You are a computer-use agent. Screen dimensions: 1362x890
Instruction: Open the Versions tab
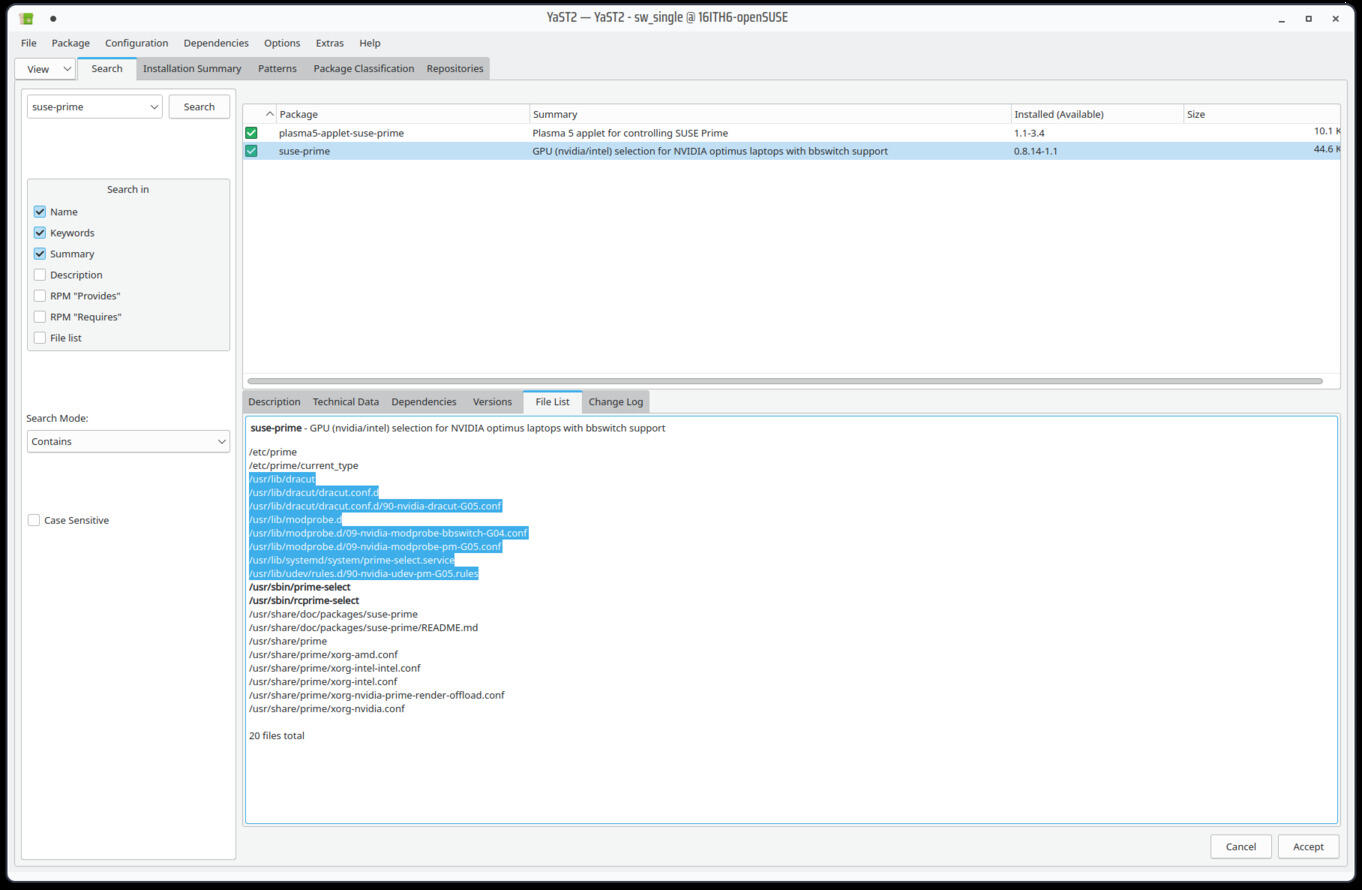click(492, 402)
